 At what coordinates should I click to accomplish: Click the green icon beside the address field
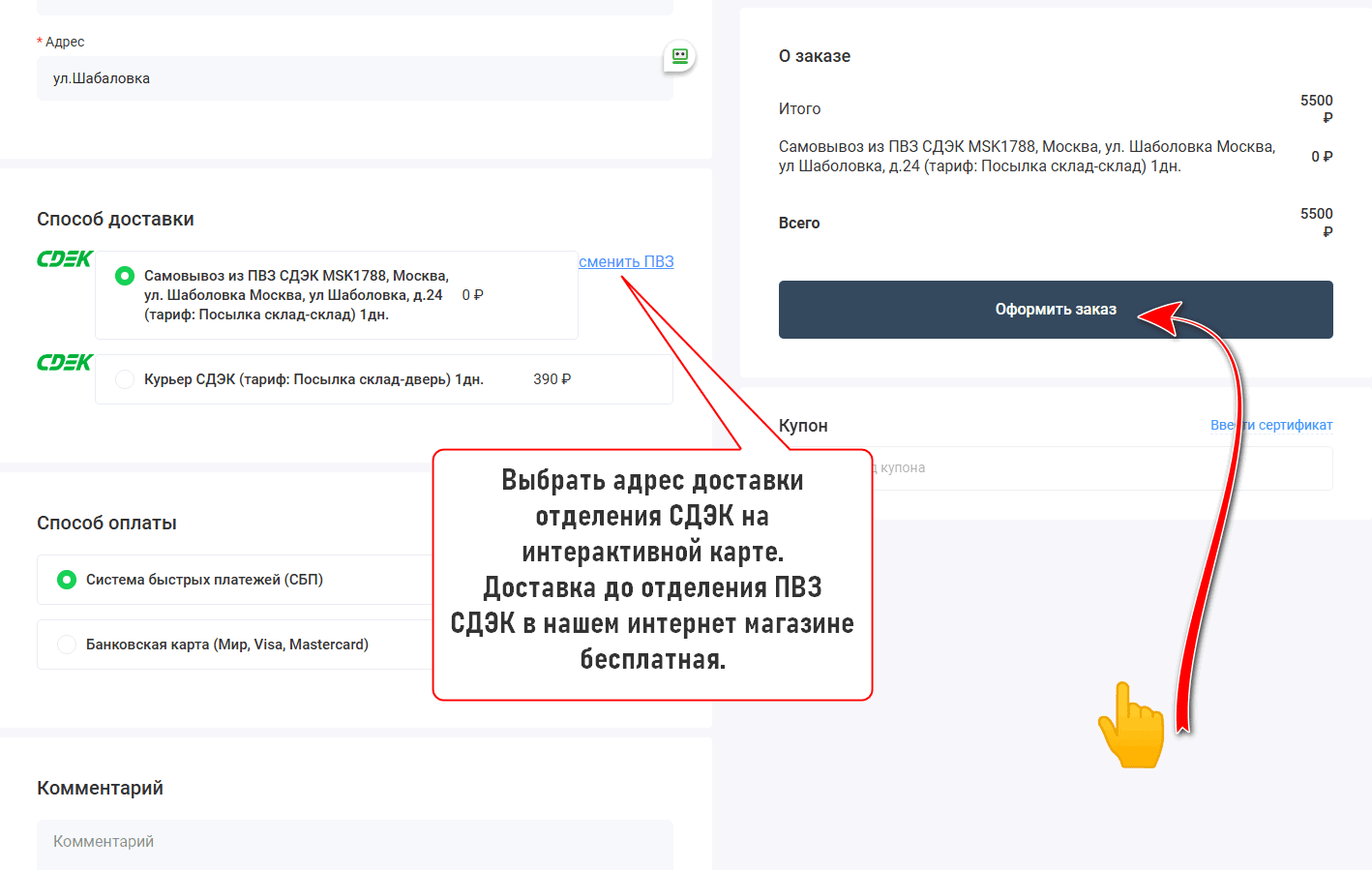tap(680, 56)
